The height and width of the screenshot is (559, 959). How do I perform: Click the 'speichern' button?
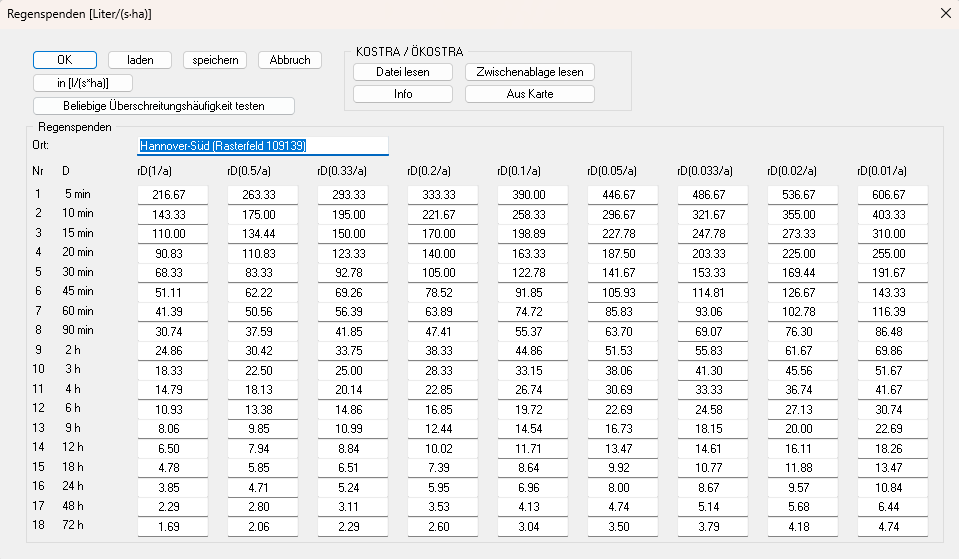[x=214, y=60]
